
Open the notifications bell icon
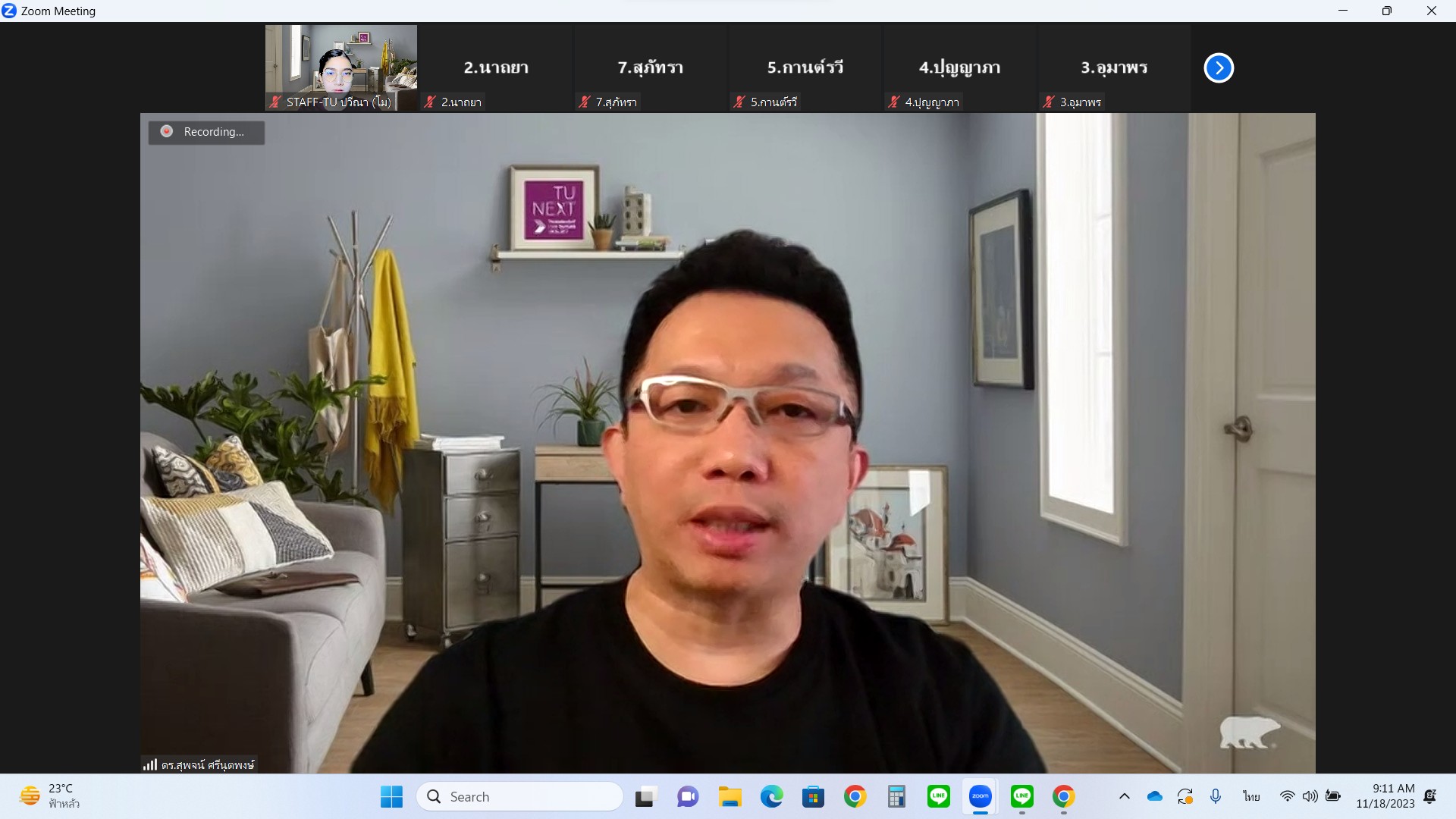[1430, 796]
